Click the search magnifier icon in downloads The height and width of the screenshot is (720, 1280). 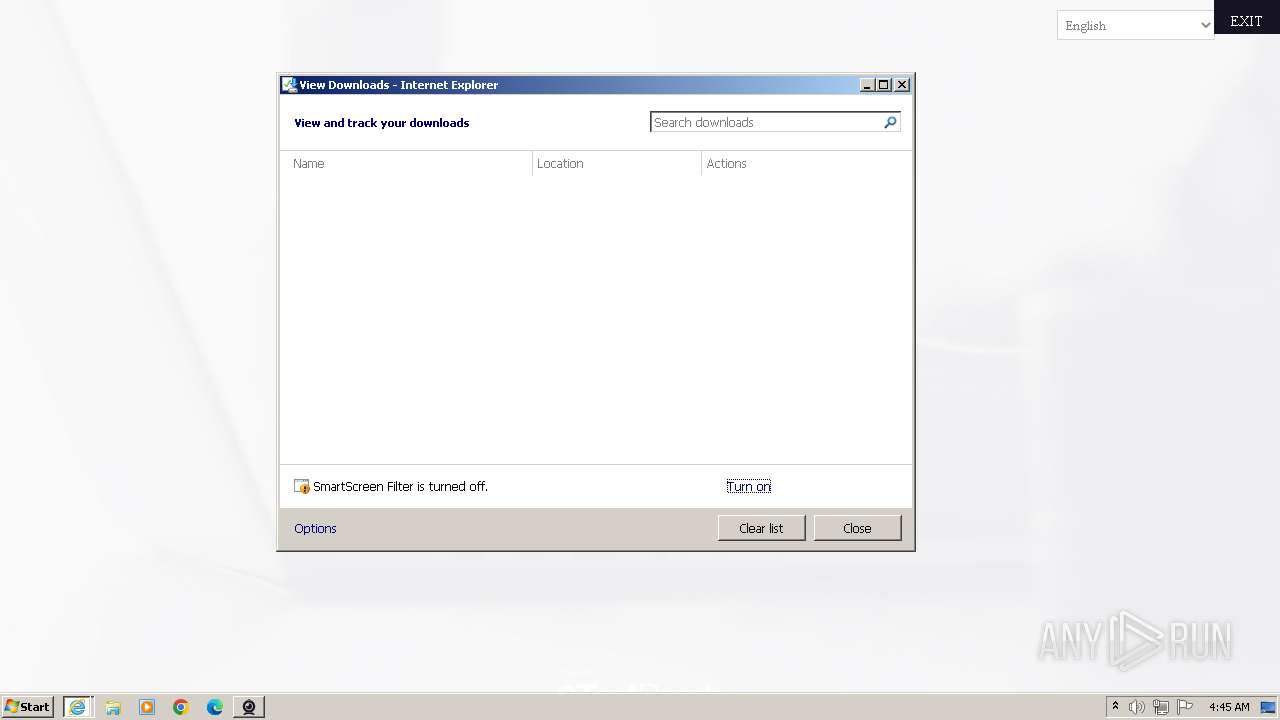(890, 122)
